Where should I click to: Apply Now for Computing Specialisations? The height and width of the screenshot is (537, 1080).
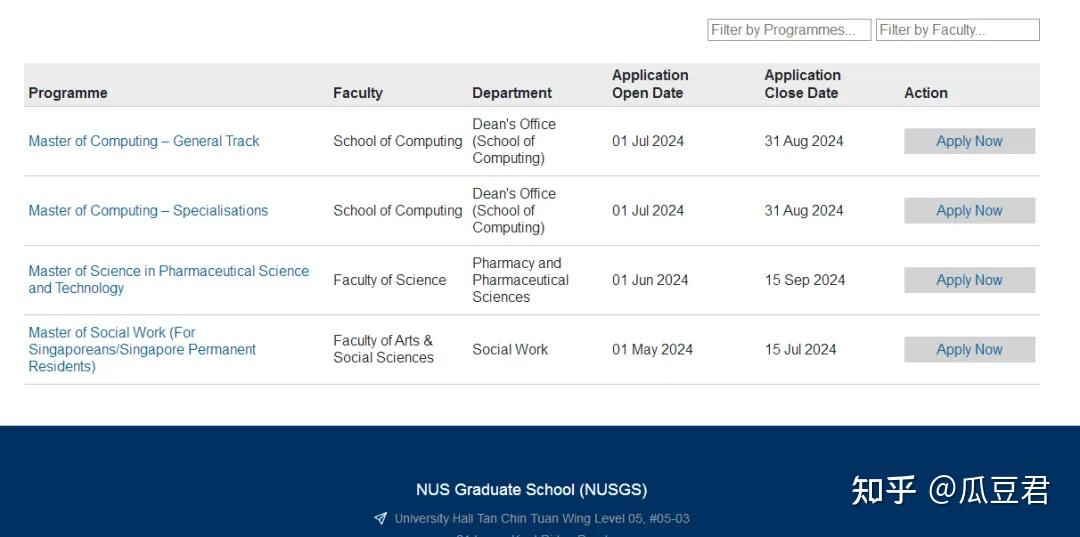[x=969, y=211]
